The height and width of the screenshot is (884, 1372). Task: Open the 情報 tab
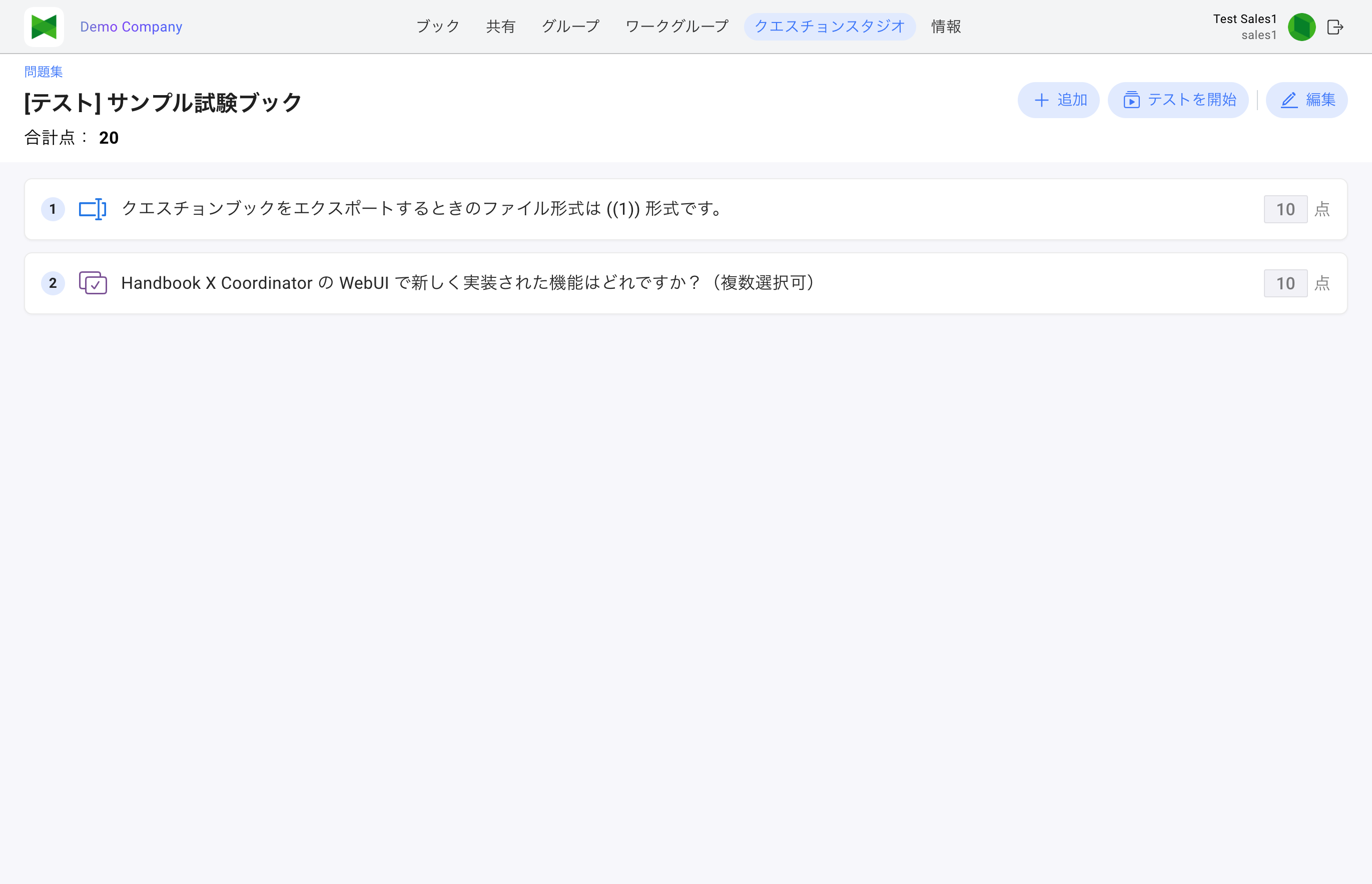[946, 27]
